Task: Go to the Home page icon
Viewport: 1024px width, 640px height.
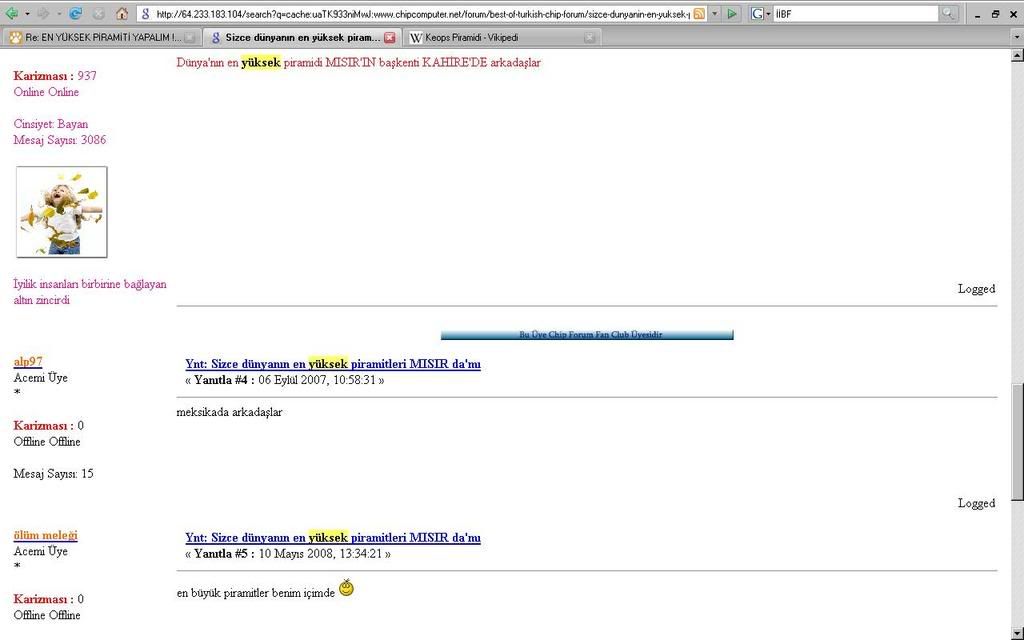Action: tap(122, 14)
